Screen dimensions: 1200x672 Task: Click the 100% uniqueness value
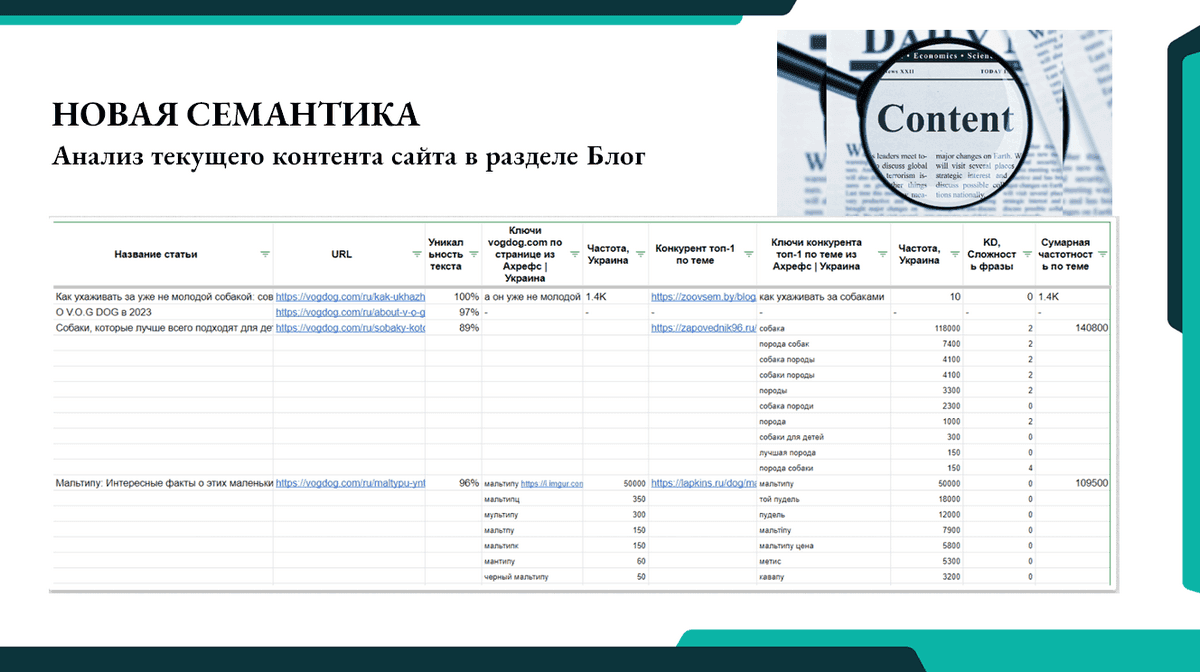pyautogui.click(x=466, y=297)
